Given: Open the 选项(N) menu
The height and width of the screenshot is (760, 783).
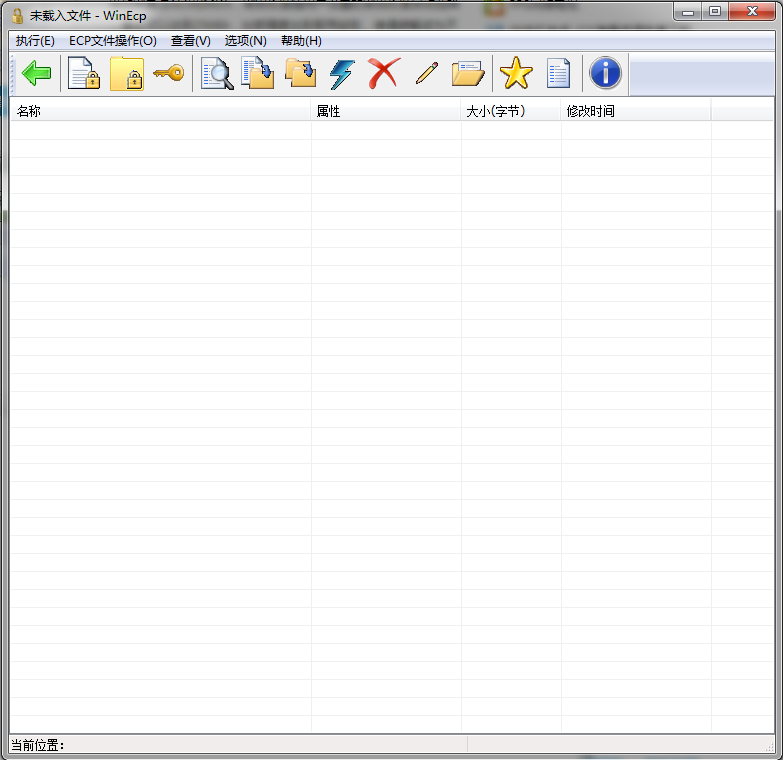Looking at the screenshot, I should click(x=245, y=41).
